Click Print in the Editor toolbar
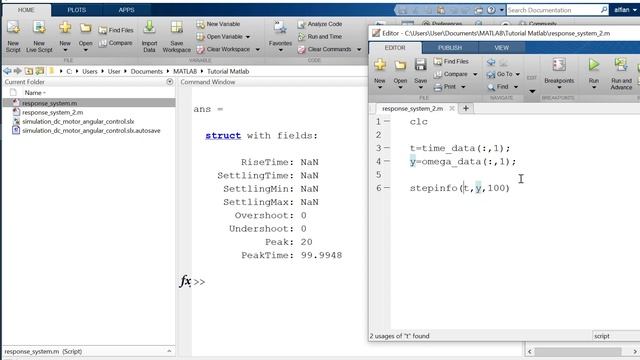This screenshot has height=360, width=640. pos(445,87)
